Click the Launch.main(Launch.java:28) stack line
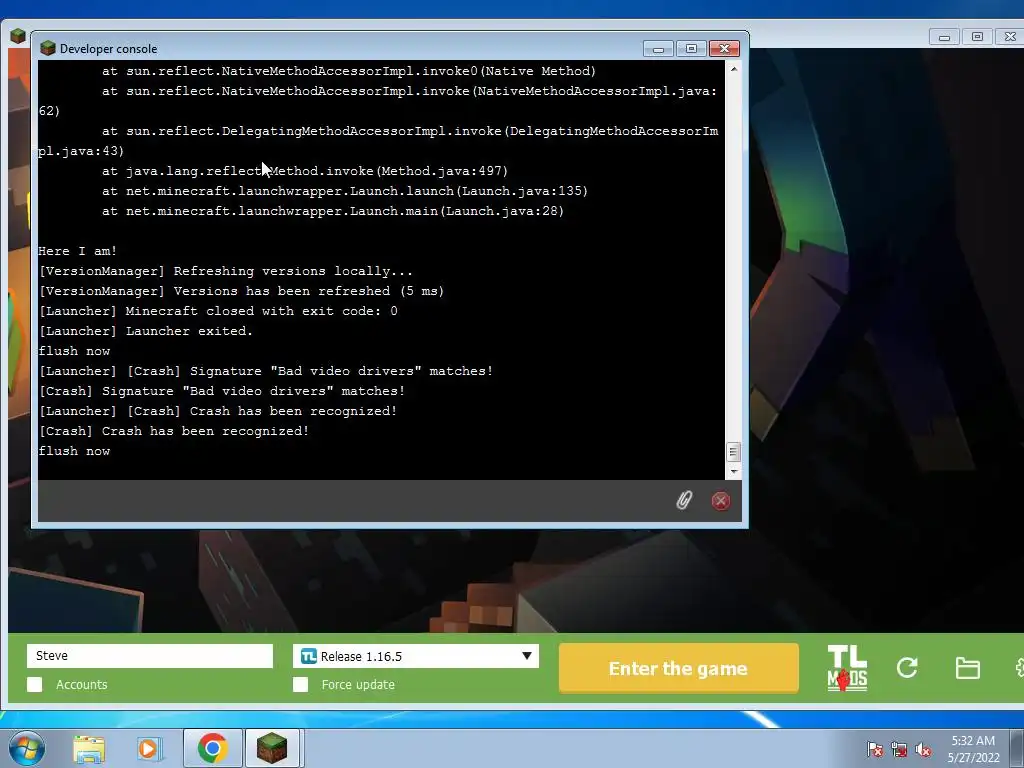1024x768 pixels. pyautogui.click(x=333, y=211)
